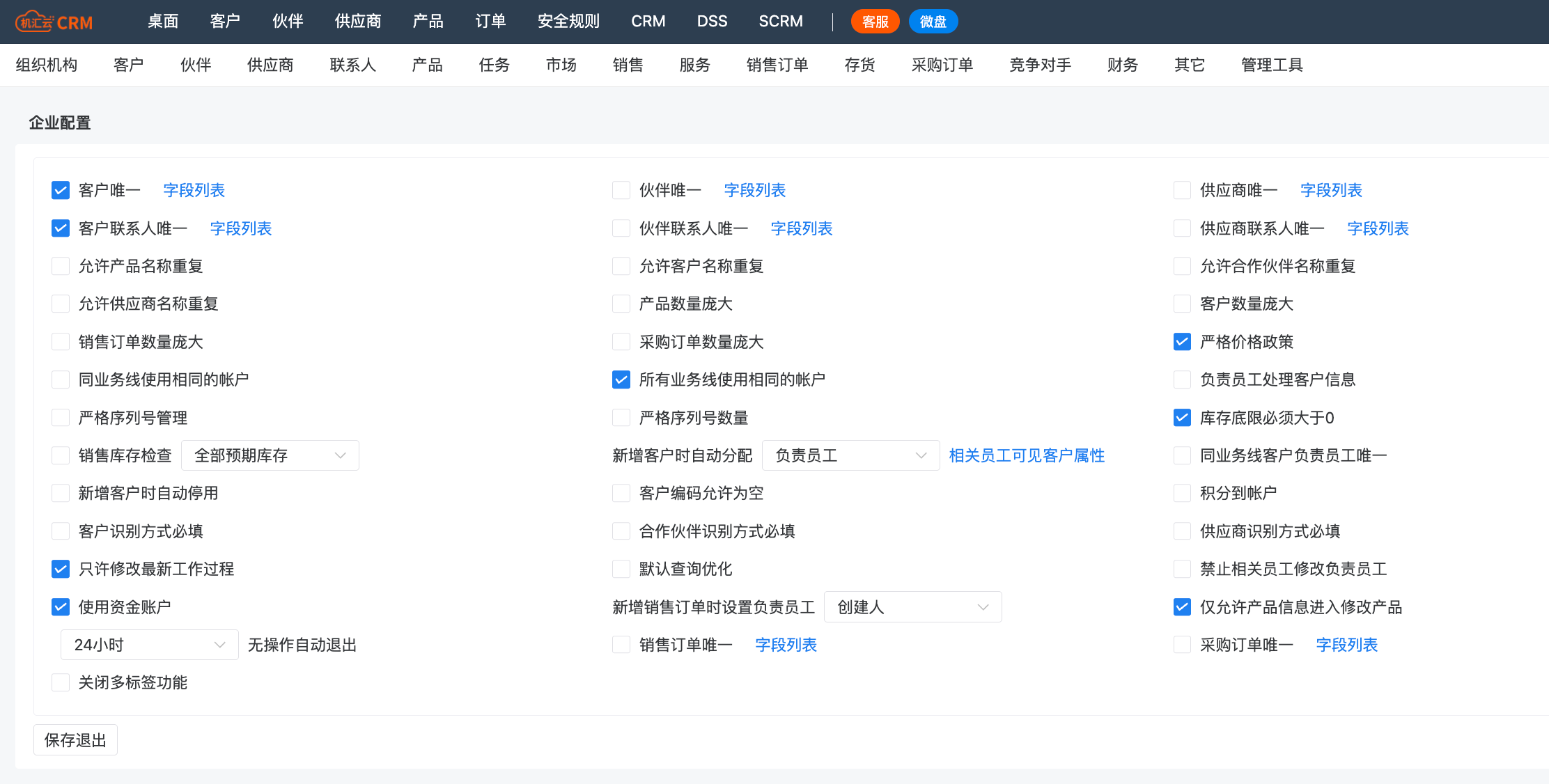Enable 严格序列号管理 checkbox

[61, 418]
